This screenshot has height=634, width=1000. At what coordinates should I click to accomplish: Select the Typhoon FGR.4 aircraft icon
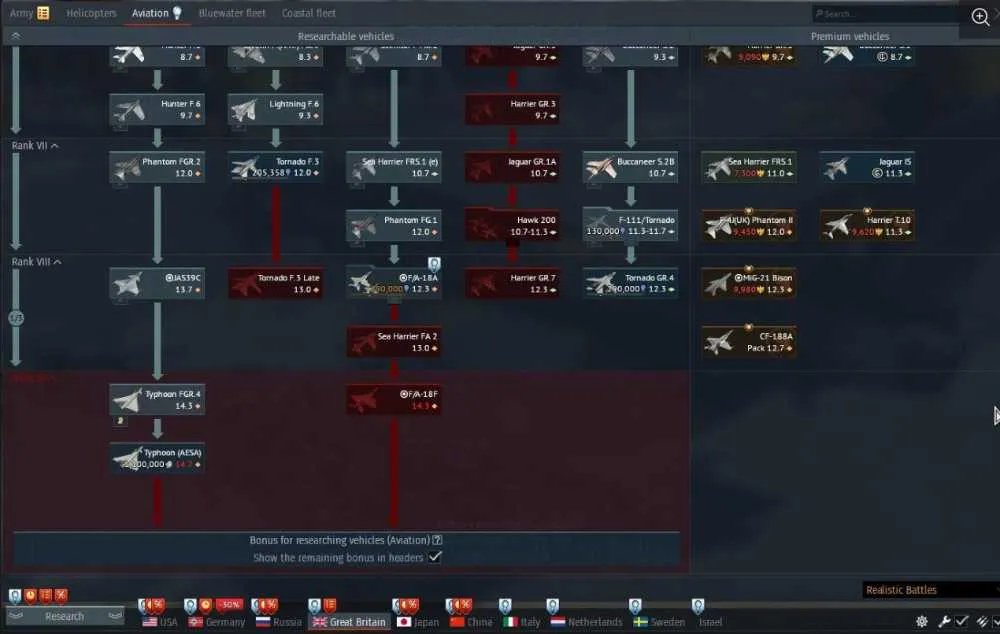pos(127,400)
